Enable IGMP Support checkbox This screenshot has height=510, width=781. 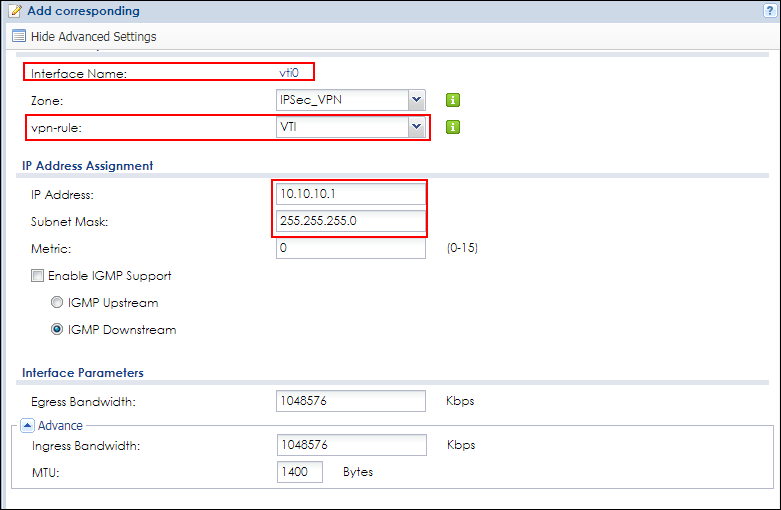pyautogui.click(x=38, y=276)
